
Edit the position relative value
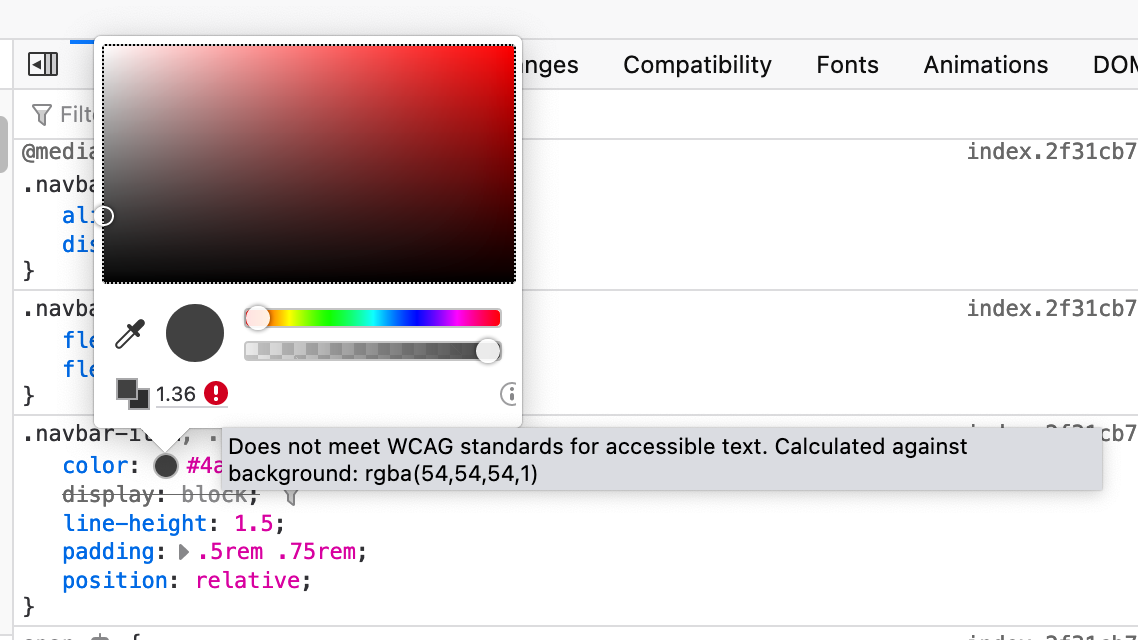247,580
